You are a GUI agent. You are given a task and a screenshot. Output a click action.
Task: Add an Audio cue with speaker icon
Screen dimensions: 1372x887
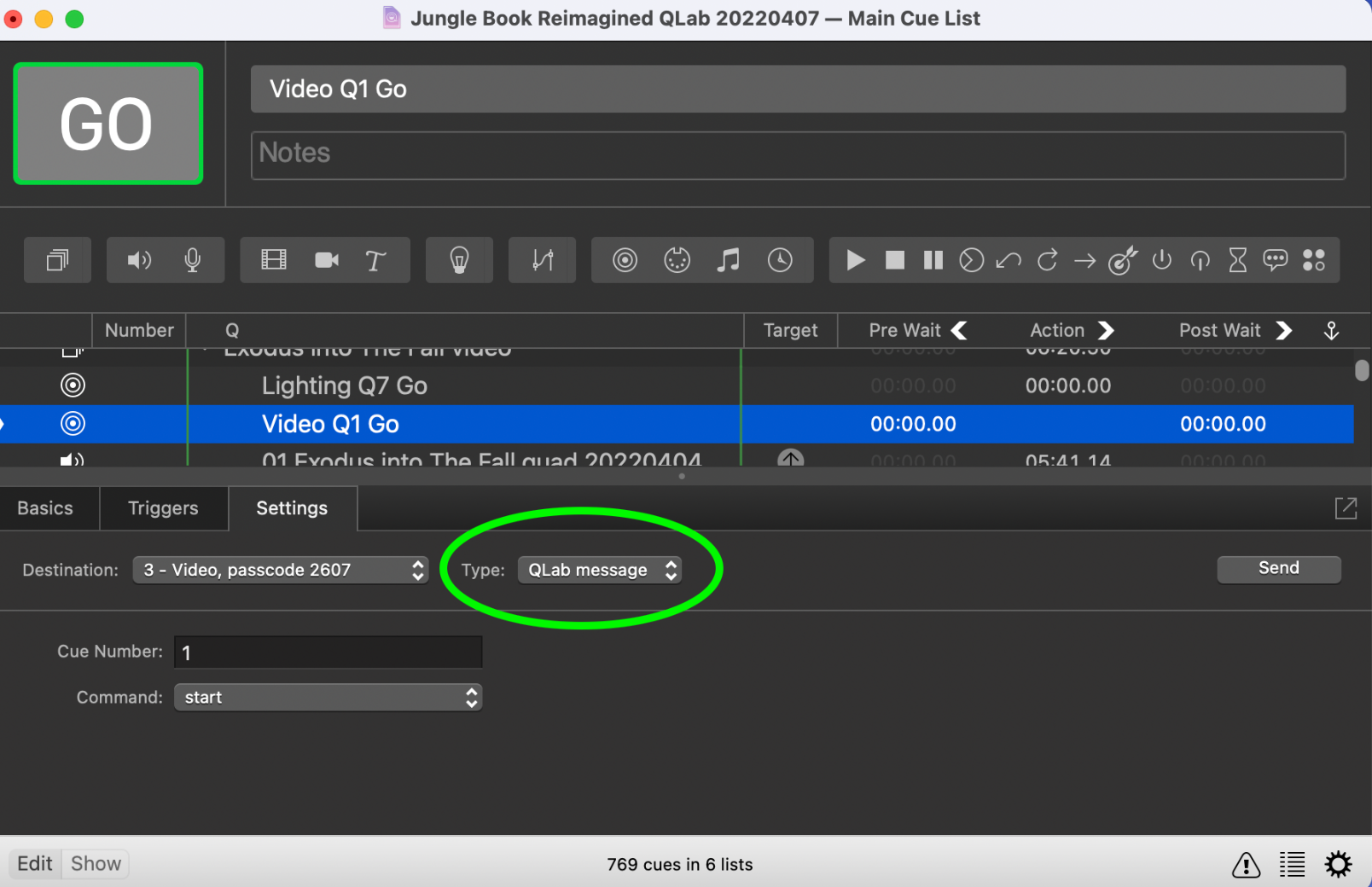(x=139, y=260)
